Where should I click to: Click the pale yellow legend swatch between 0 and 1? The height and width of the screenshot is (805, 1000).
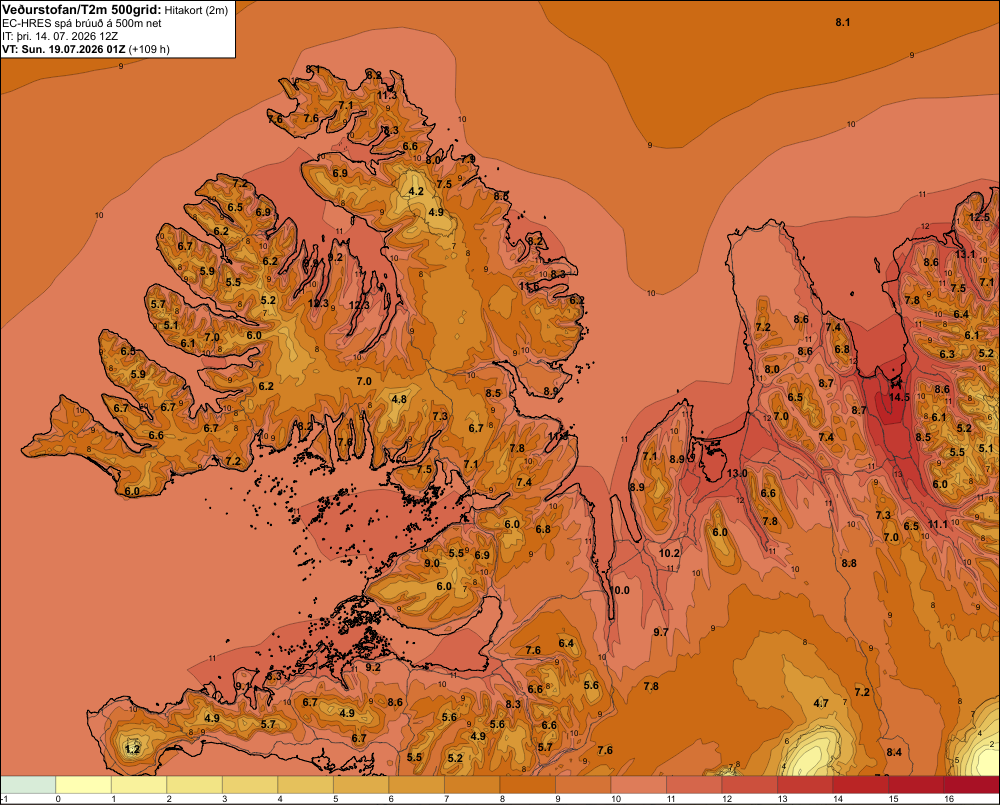[x=84, y=784]
